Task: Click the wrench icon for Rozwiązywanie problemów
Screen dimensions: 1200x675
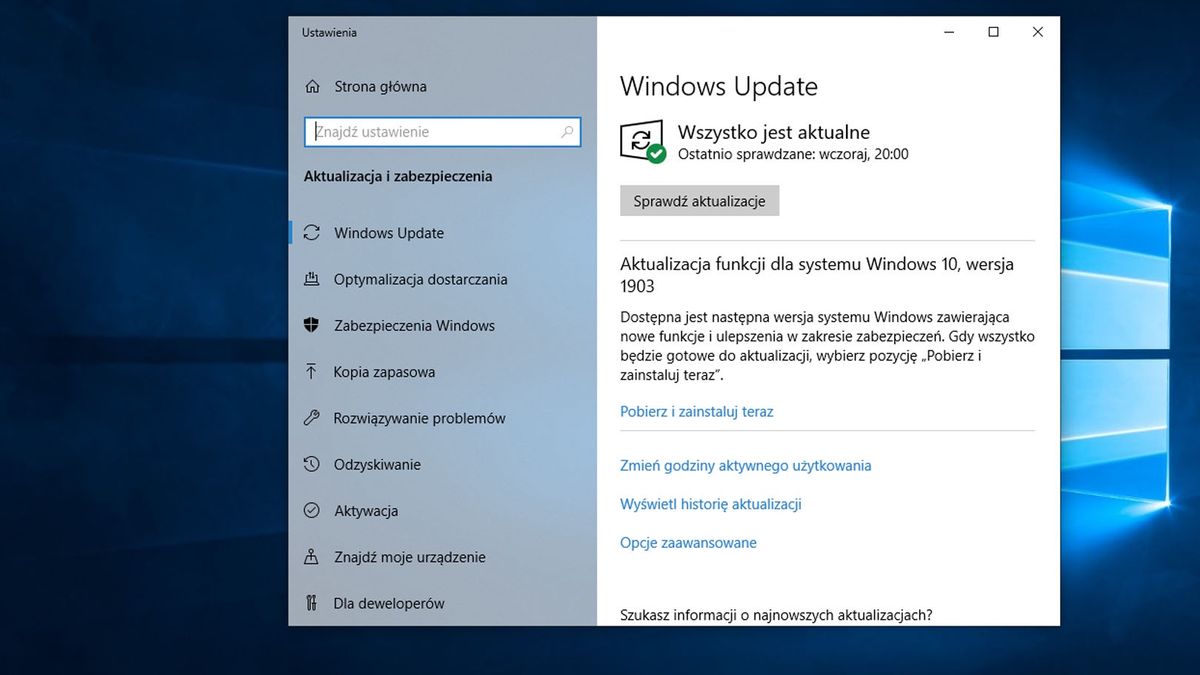Action: 312,418
